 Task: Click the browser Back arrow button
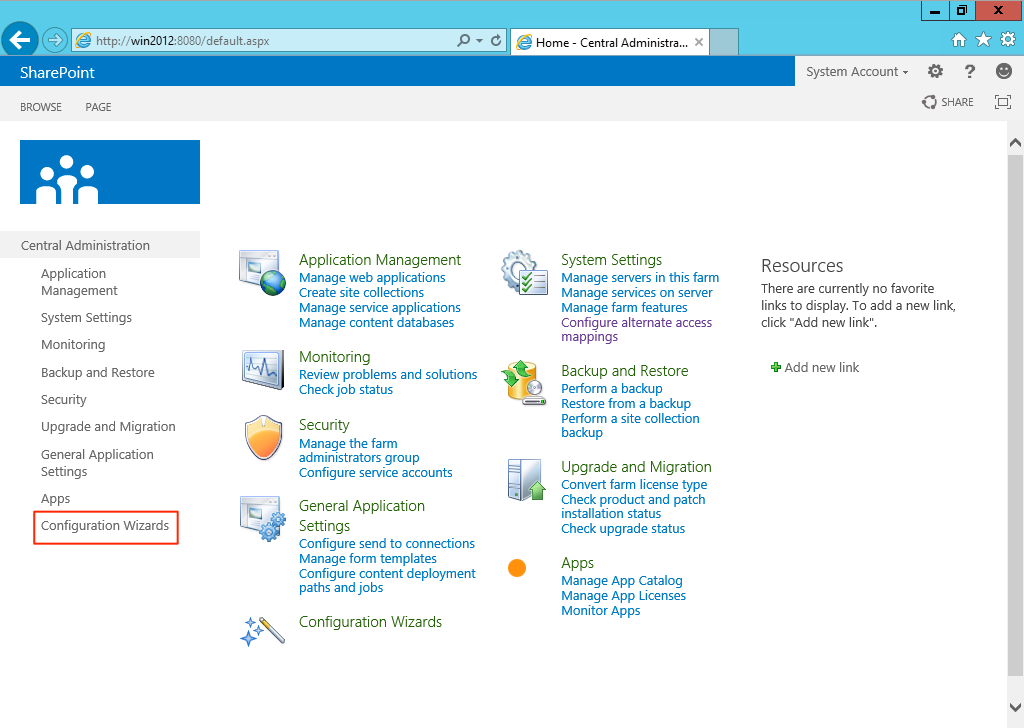20,40
